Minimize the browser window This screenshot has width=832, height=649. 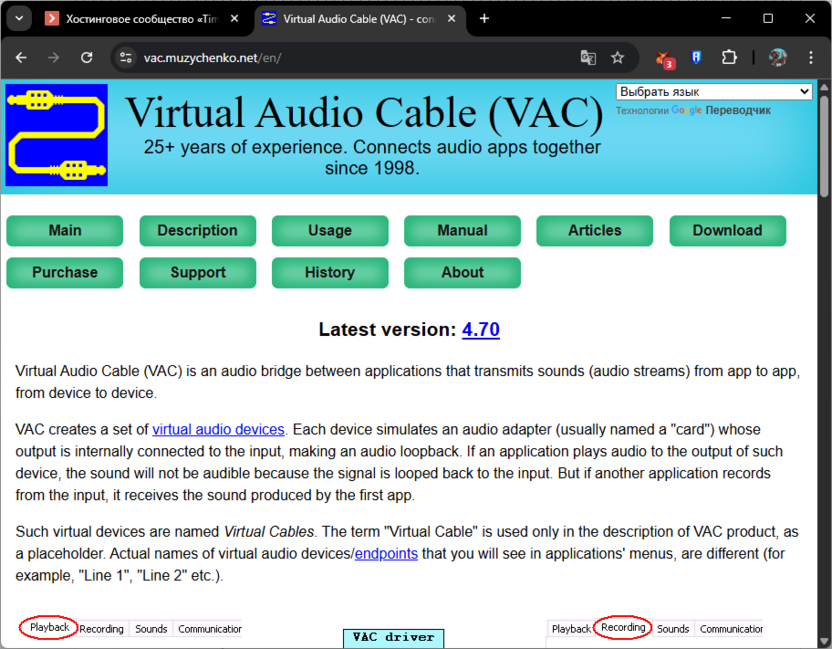[x=726, y=19]
